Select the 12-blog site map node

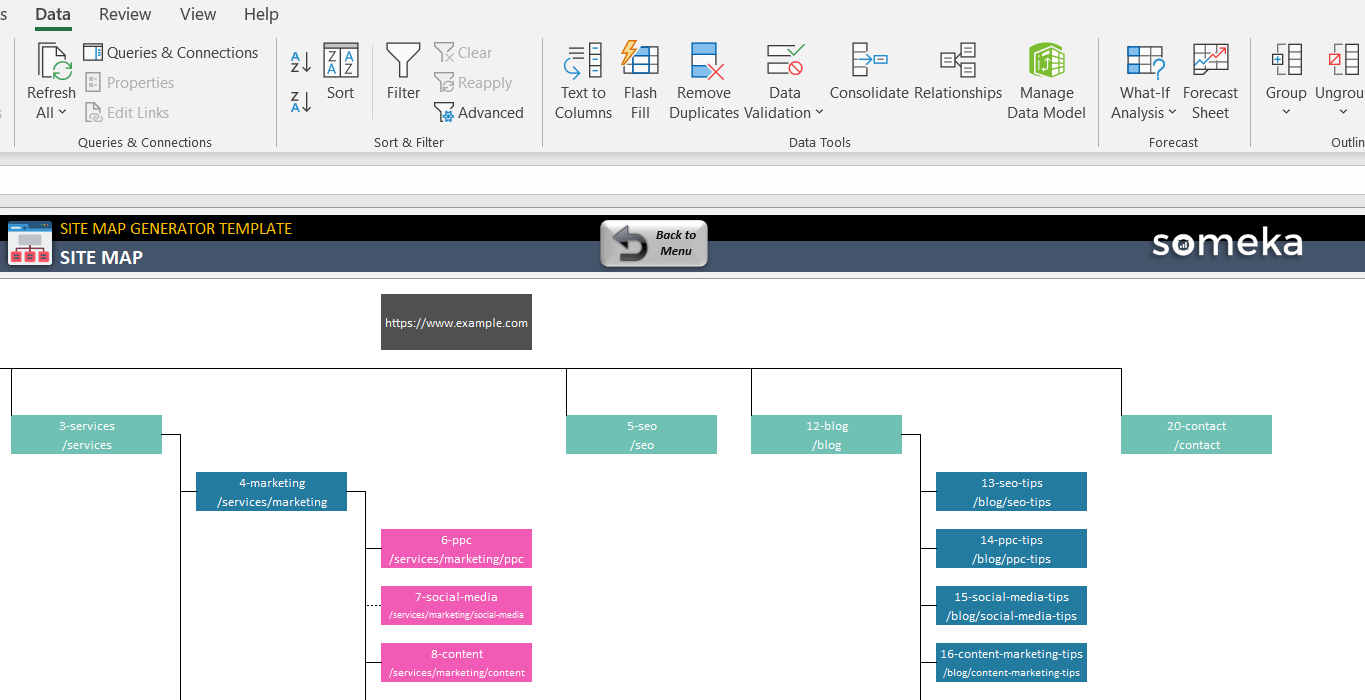tap(826, 435)
